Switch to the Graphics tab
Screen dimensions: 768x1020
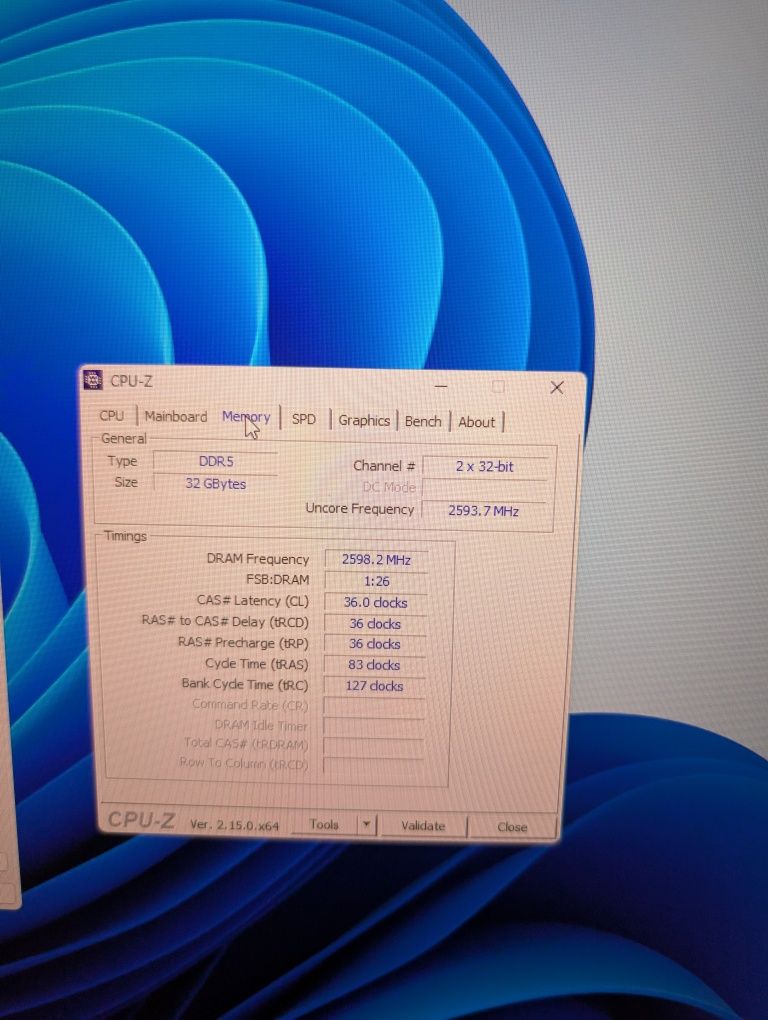364,420
